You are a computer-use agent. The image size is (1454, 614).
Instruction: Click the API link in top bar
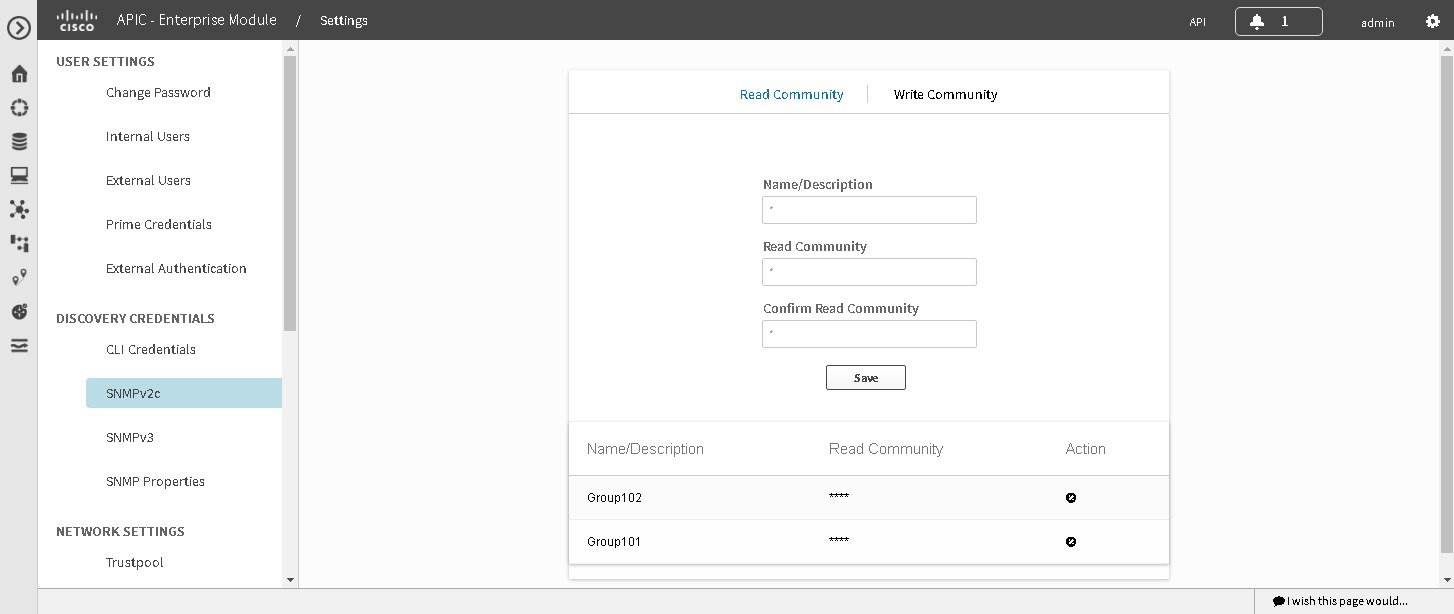1197,21
